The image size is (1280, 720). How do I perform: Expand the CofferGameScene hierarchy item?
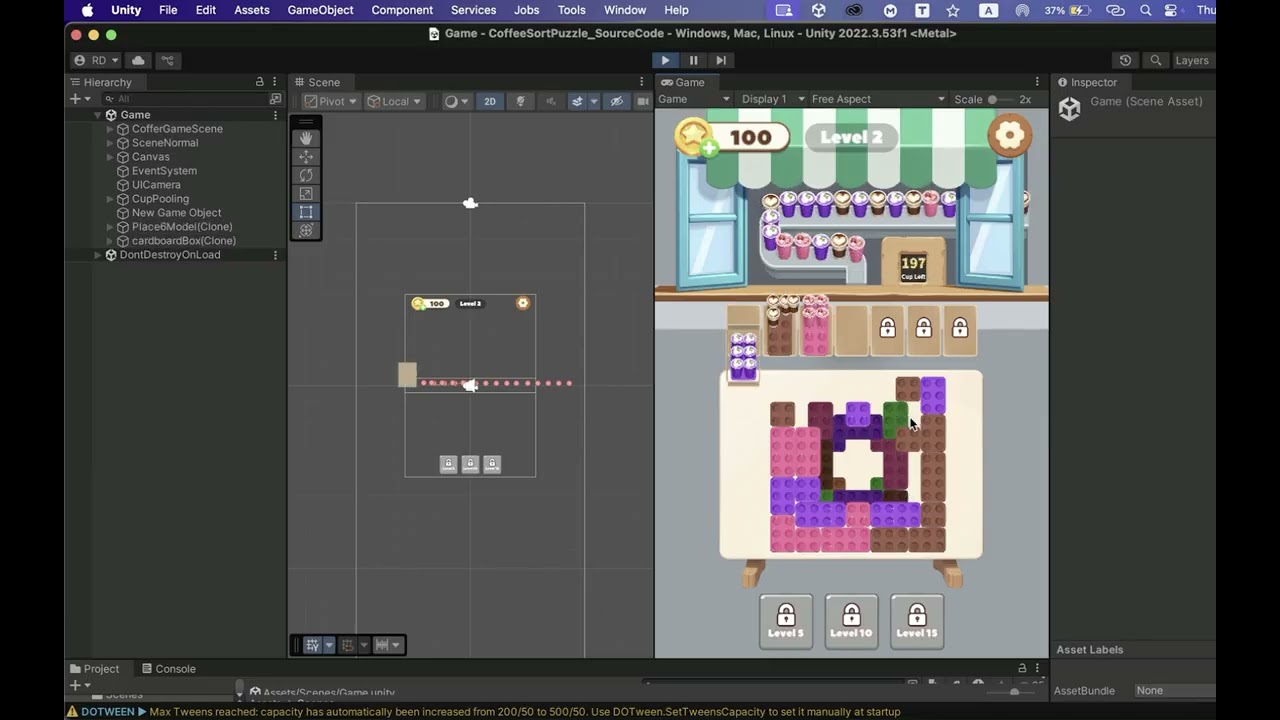tap(110, 129)
